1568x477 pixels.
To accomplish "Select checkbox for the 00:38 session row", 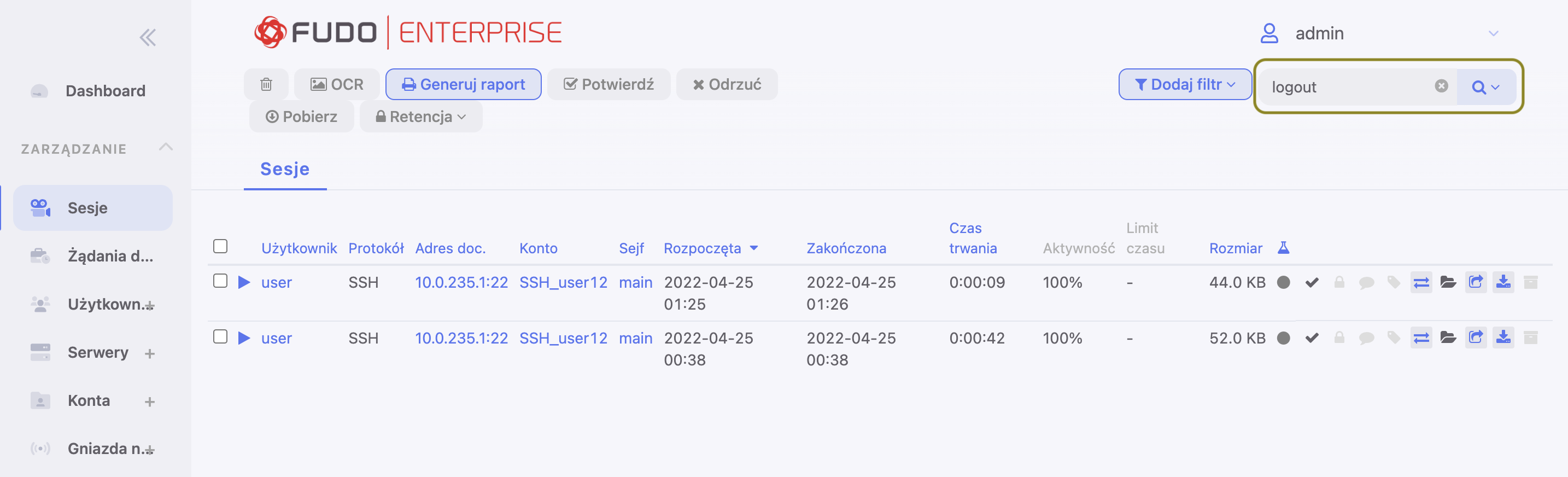I will pyautogui.click(x=220, y=336).
